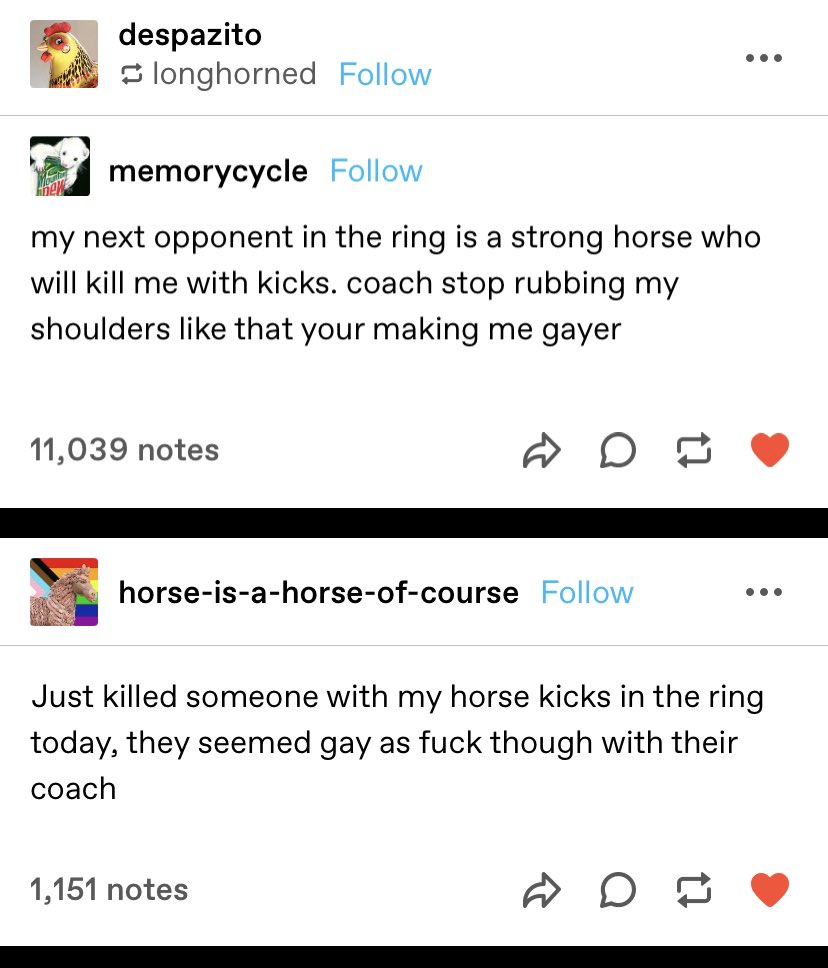Viewport: 828px width, 968px height.
Task: Reblog the 1,151 notes post
Action: [x=694, y=890]
